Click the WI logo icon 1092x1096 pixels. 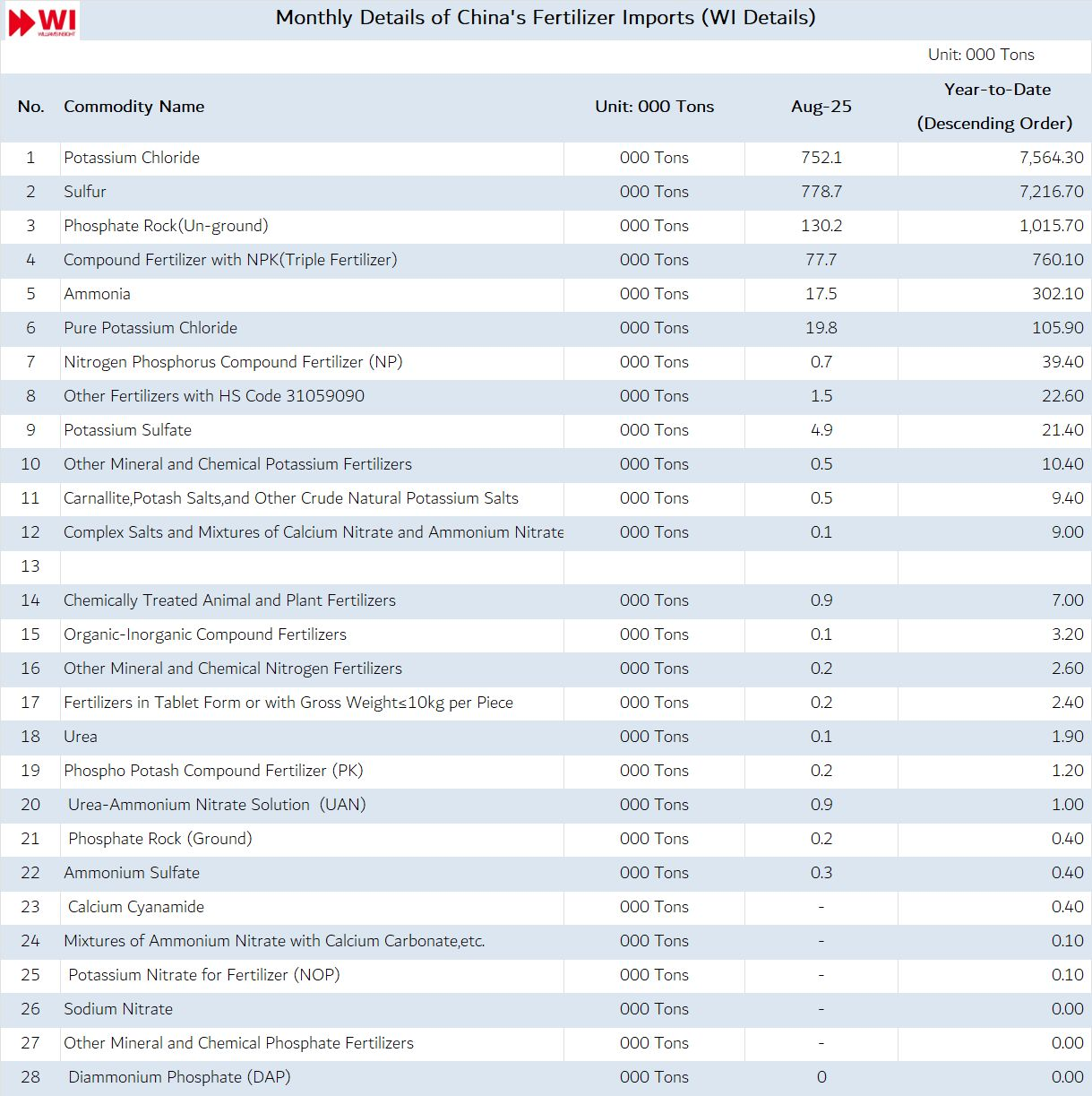point(41,21)
